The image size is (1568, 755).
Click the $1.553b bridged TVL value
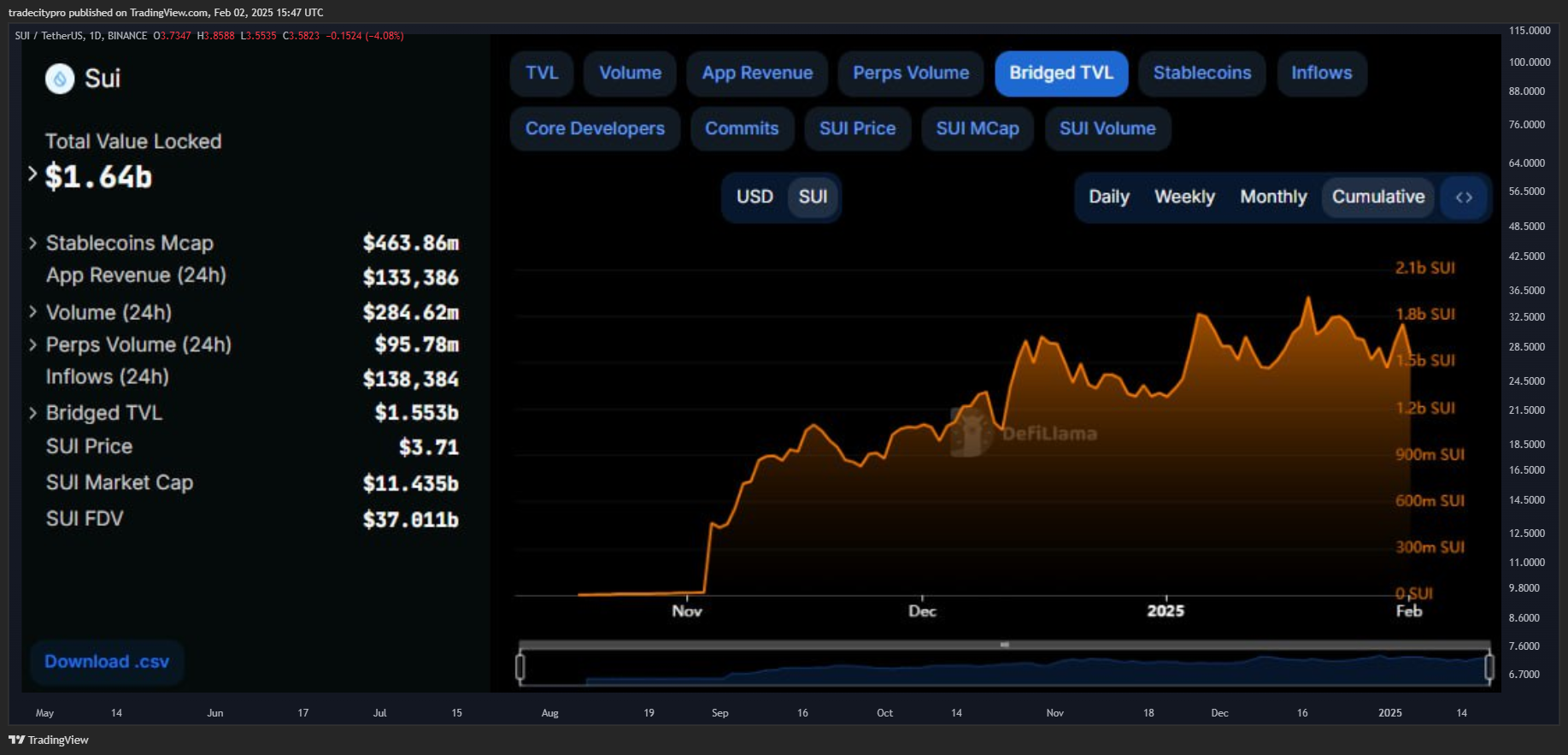click(417, 413)
